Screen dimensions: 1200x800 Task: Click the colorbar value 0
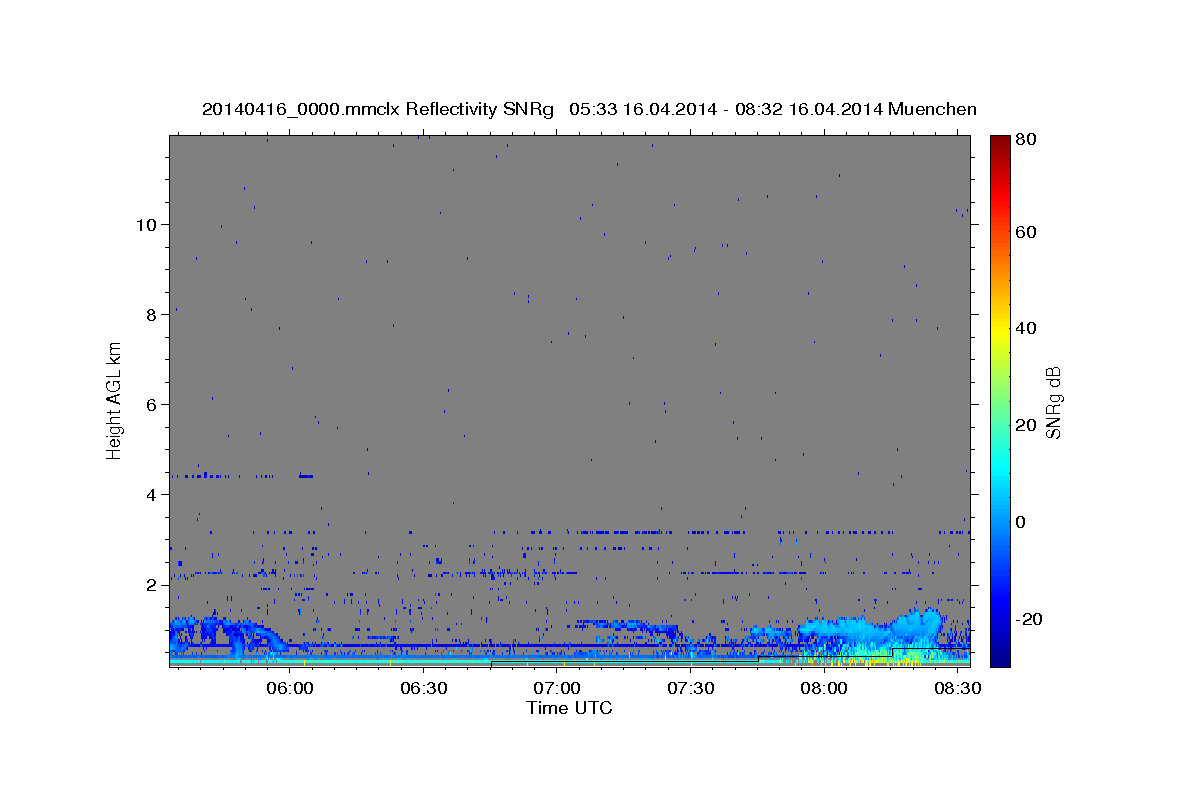point(1023,522)
